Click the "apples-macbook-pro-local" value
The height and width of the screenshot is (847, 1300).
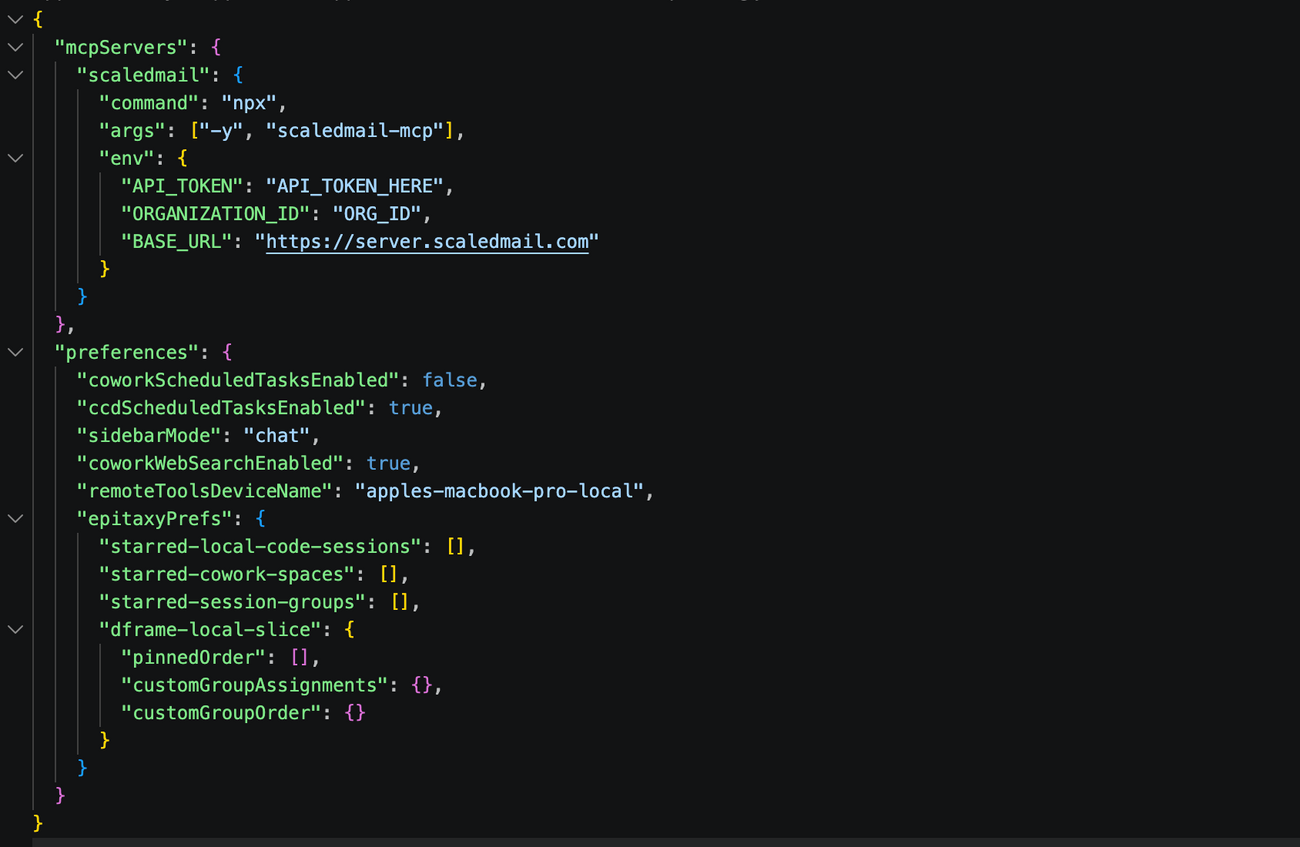499,491
